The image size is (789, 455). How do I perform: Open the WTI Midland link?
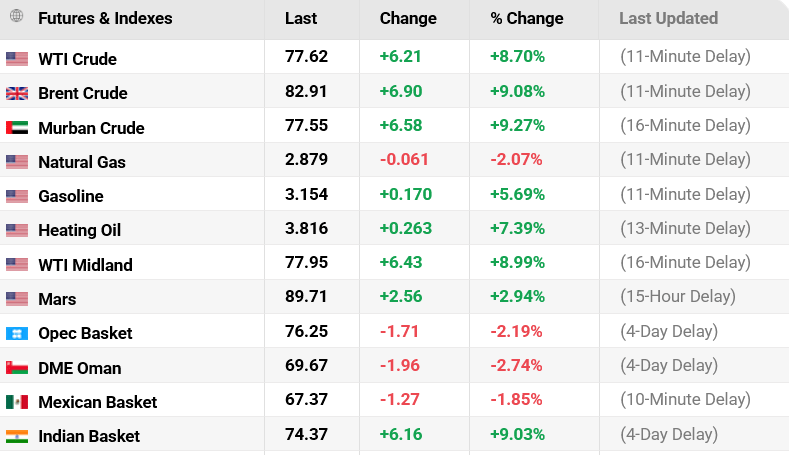pos(86,265)
